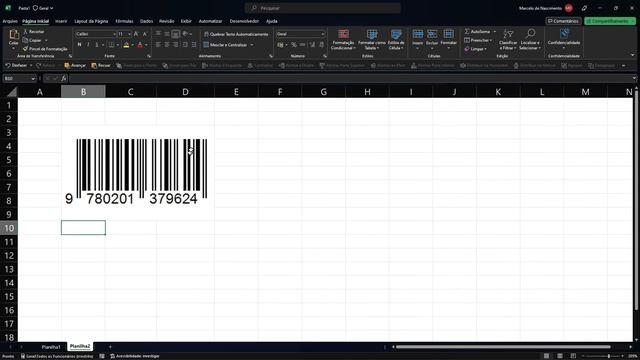Switch to the Inserir ribbon tab
The width and height of the screenshot is (640, 360).
tap(61, 21)
